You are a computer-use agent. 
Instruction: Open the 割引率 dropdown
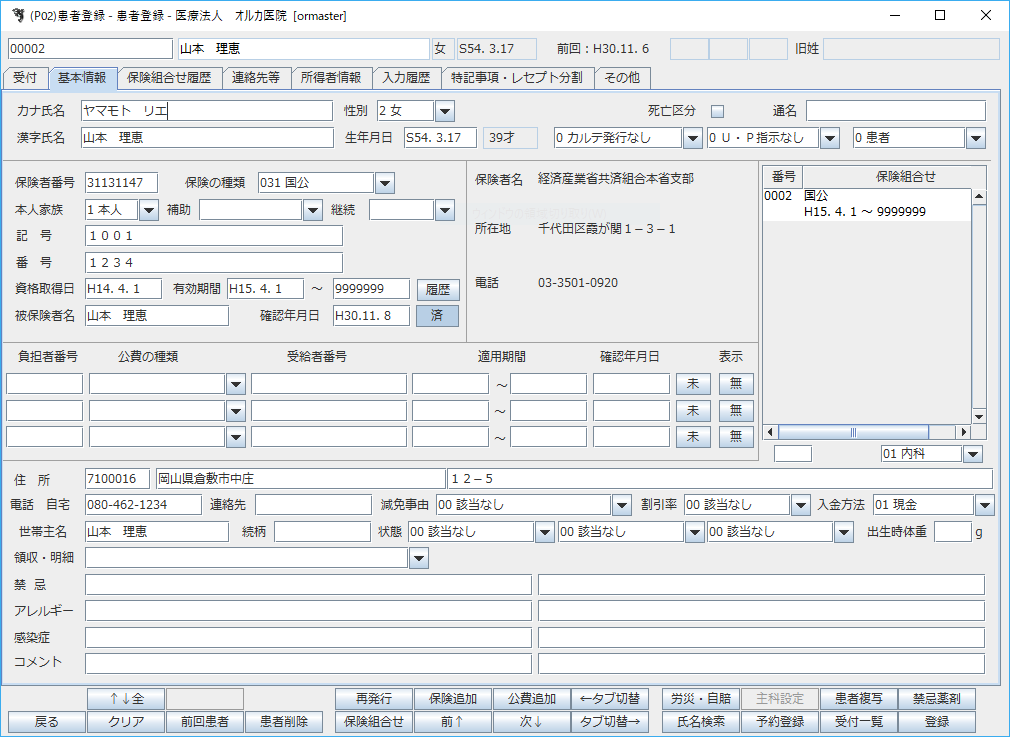click(801, 505)
